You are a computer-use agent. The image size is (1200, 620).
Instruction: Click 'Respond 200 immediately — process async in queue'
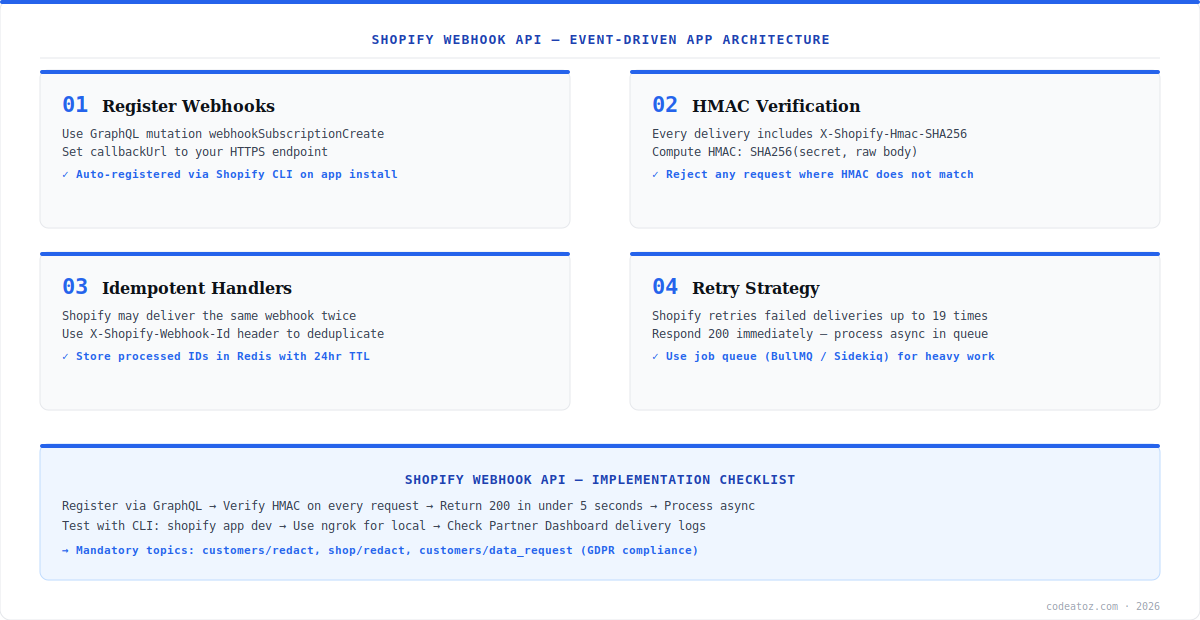click(820, 334)
